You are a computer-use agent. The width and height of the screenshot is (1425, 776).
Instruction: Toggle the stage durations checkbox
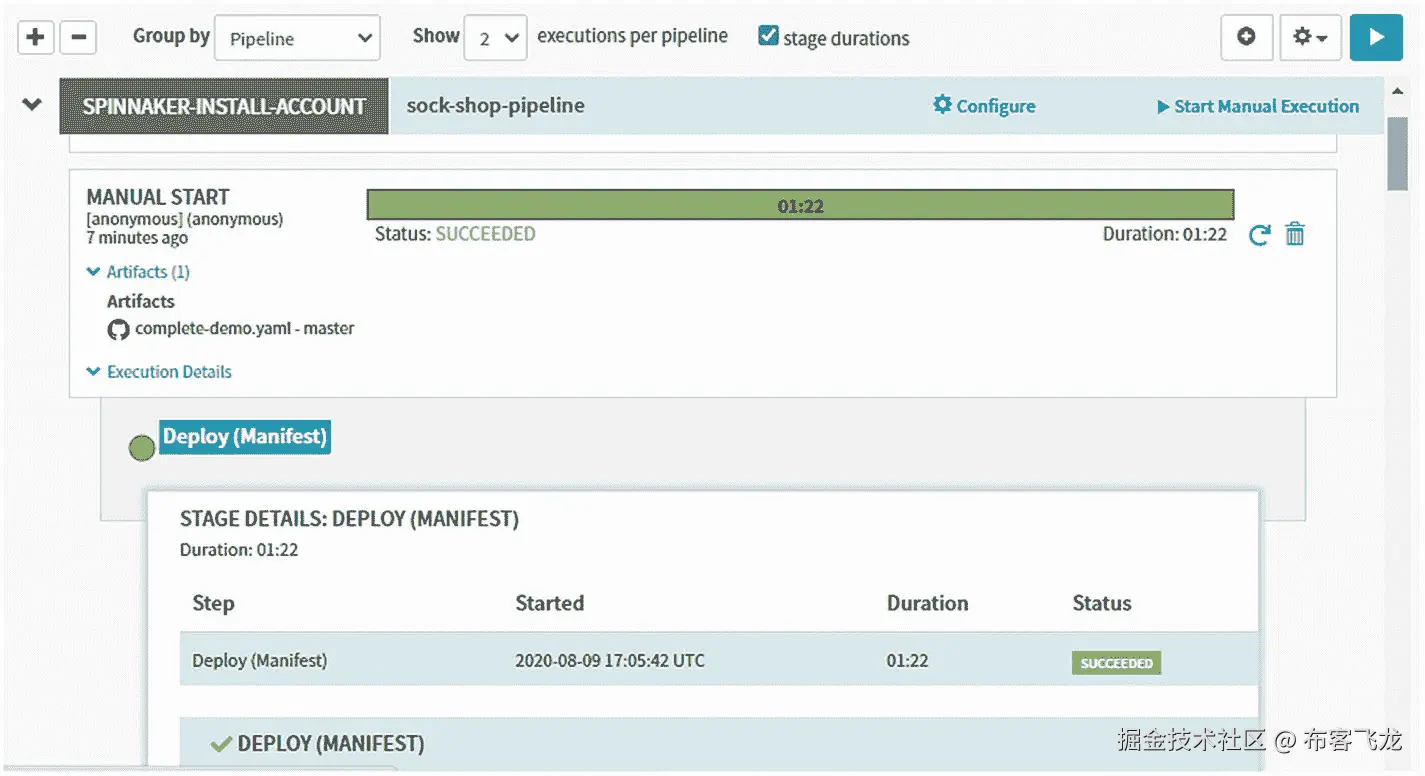coord(768,36)
